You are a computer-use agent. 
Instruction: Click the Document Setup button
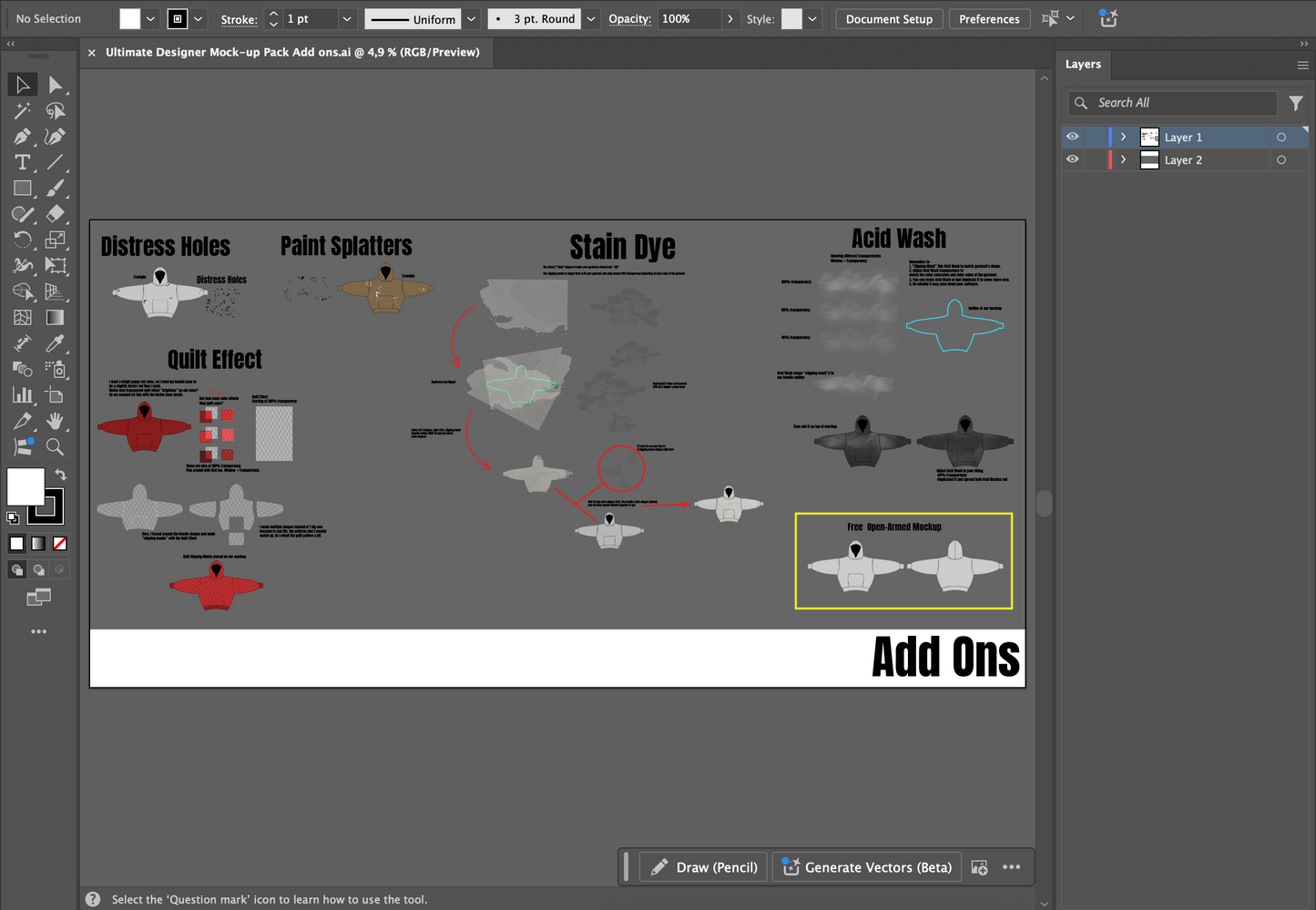[889, 19]
